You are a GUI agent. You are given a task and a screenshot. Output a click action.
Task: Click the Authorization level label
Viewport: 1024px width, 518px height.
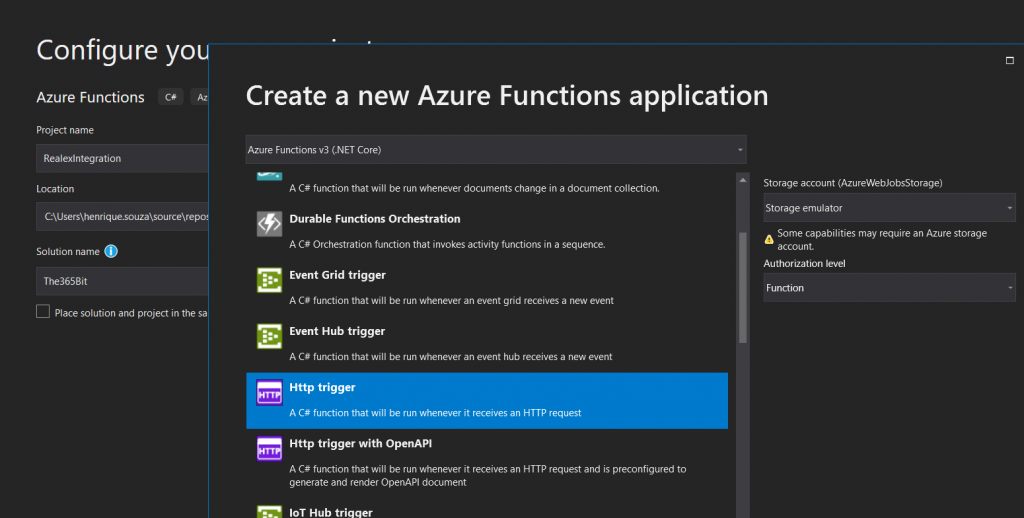coord(805,263)
